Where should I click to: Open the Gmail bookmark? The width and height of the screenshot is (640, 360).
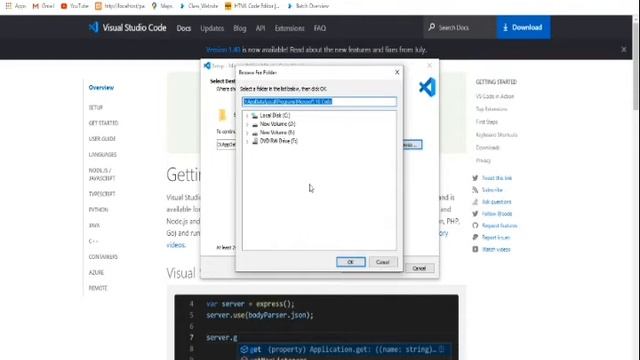tap(43, 6)
